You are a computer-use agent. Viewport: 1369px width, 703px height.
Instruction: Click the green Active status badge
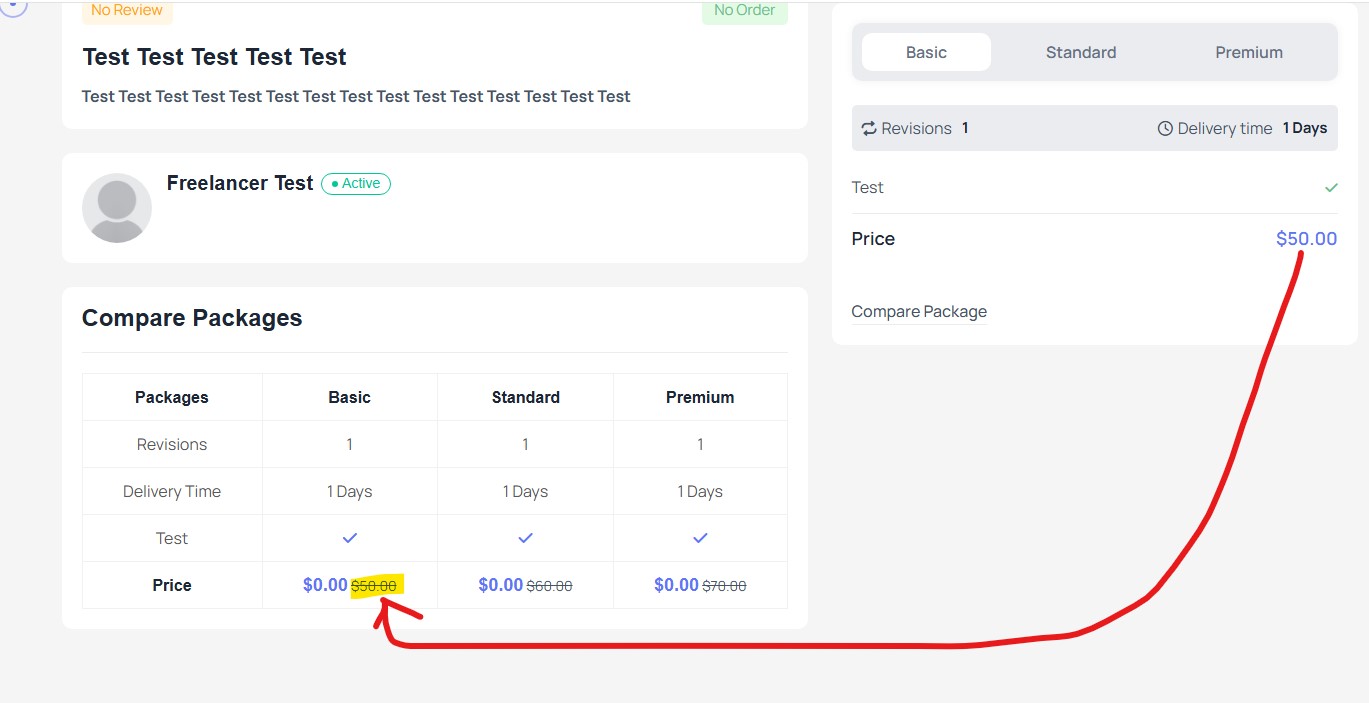coord(356,184)
